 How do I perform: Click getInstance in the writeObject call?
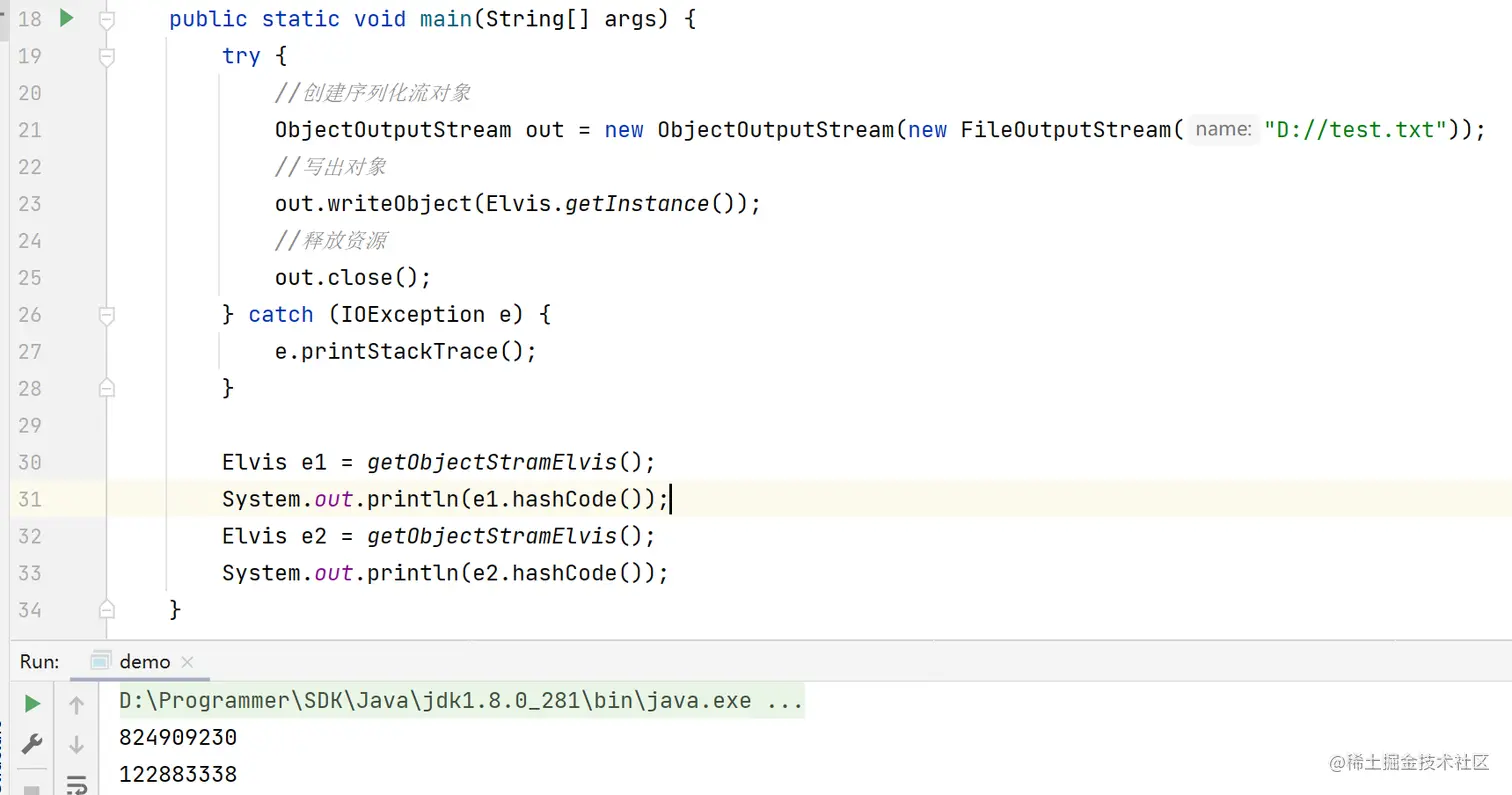pos(638,204)
